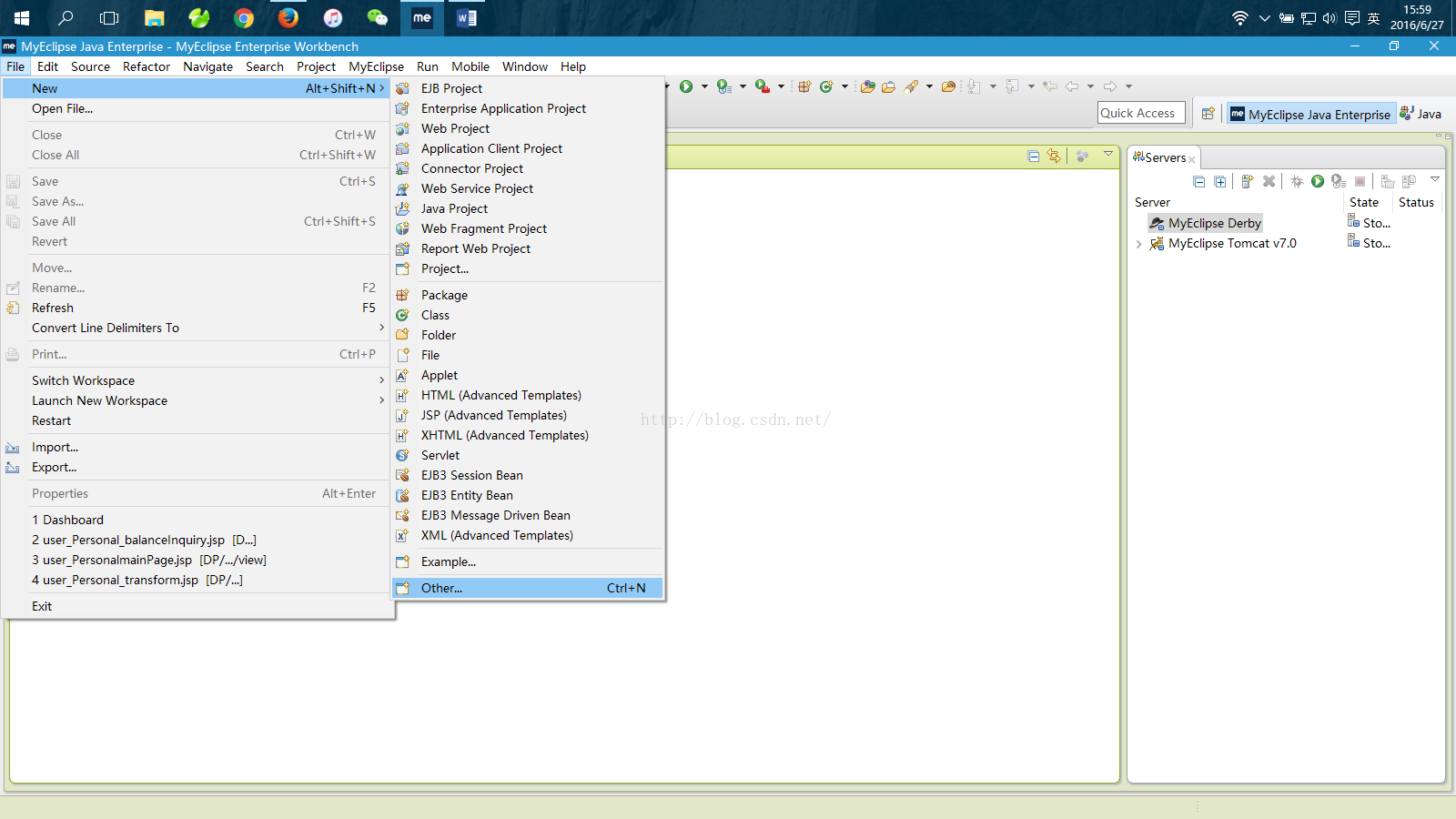This screenshot has height=819, width=1456.
Task: Click the New Java Package toolbar icon
Action: 804,86
